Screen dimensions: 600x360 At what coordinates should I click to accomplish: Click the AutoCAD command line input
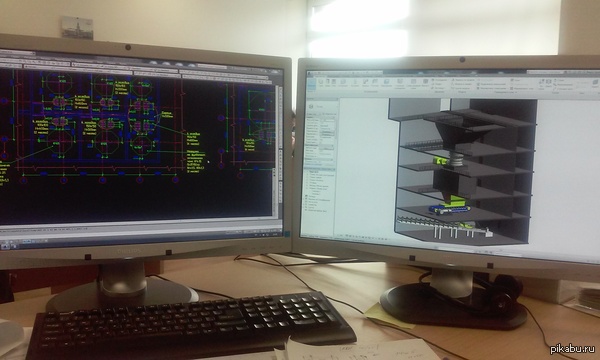click(138, 225)
